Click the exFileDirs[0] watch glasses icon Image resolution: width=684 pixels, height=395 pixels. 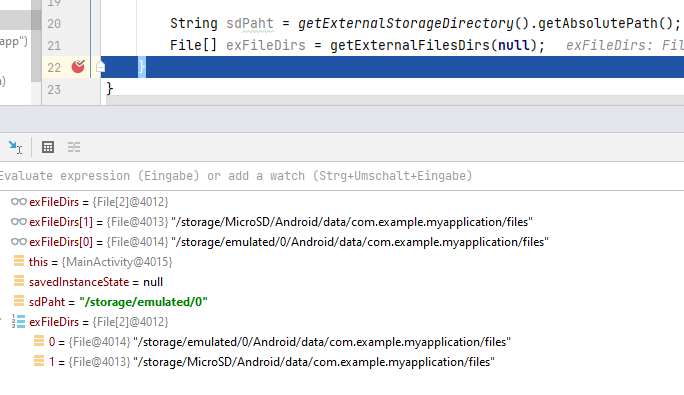[x=19, y=242]
